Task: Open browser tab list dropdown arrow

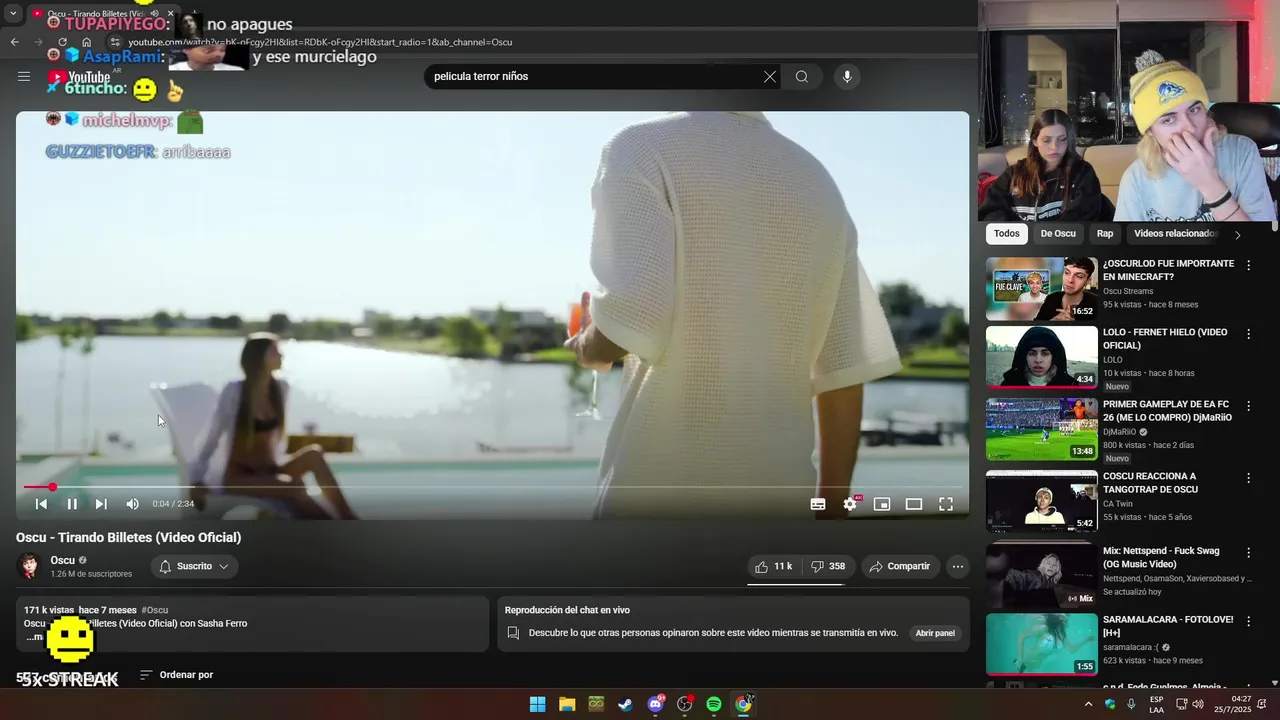Action: (13, 14)
